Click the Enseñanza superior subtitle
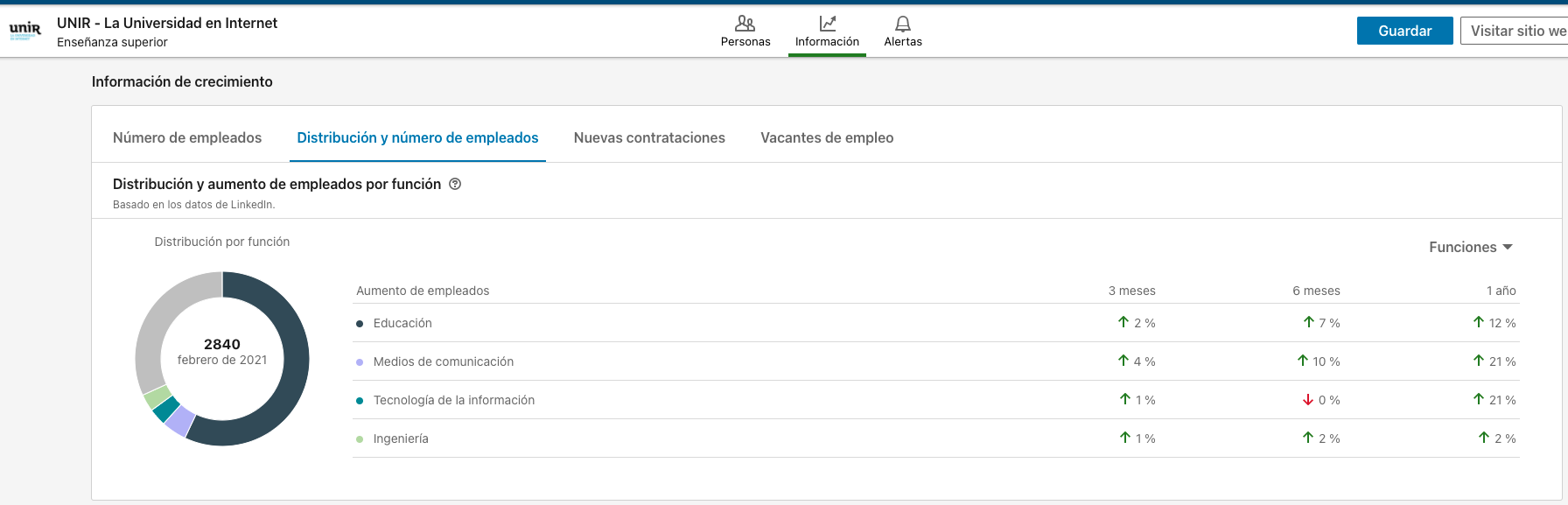Screen dimensions: 1568x505 (112, 42)
